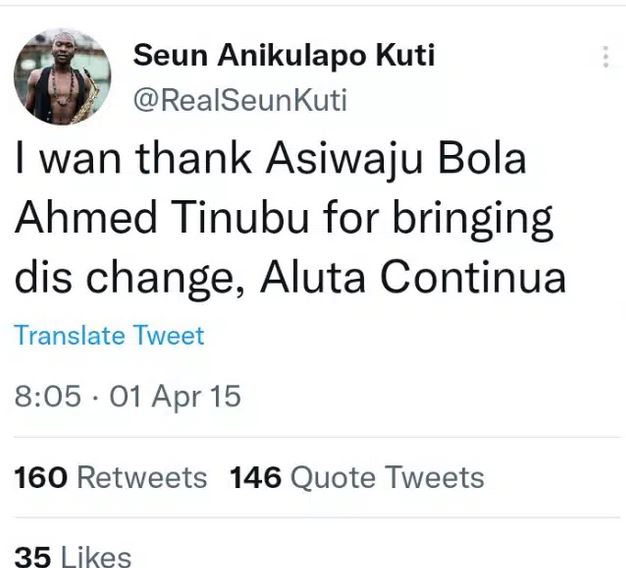Click the bold number 160

click(40, 477)
